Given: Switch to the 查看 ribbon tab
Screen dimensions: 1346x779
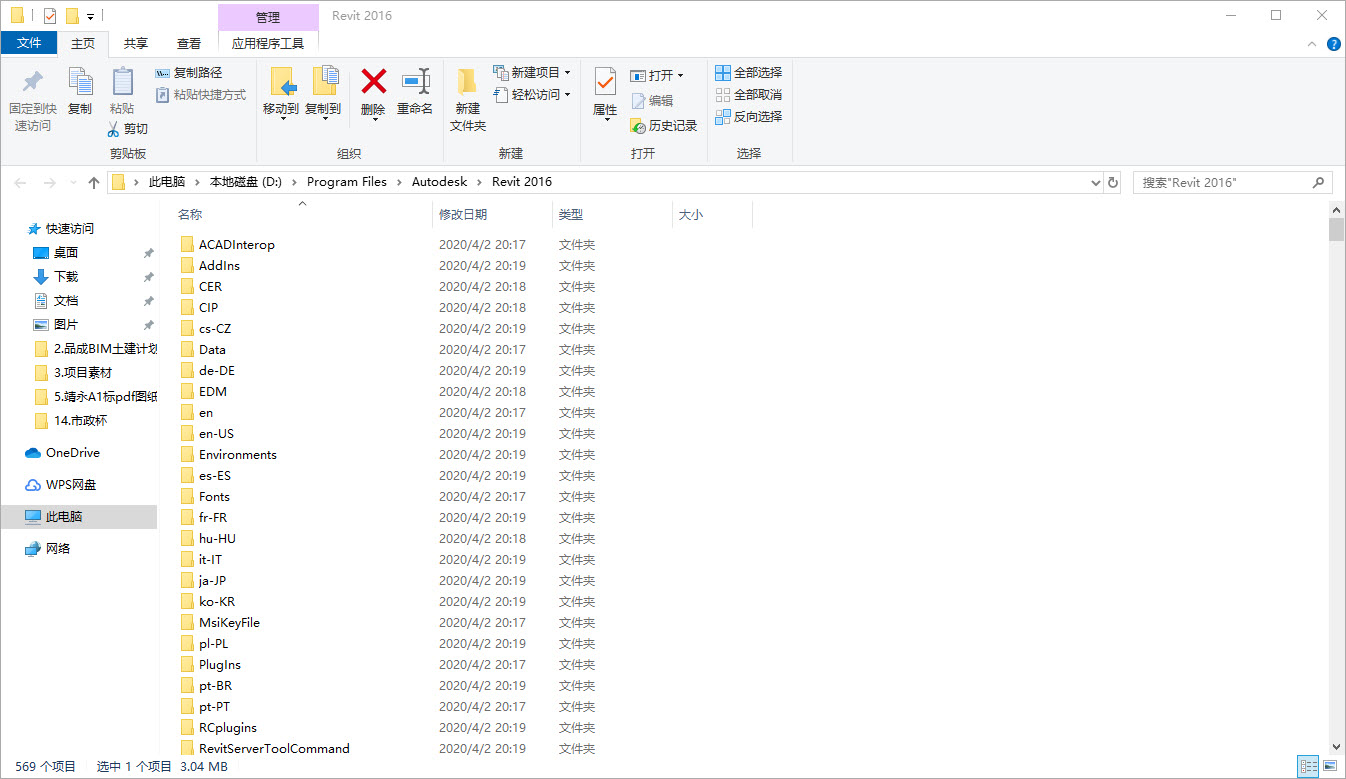Looking at the screenshot, I should coord(189,43).
